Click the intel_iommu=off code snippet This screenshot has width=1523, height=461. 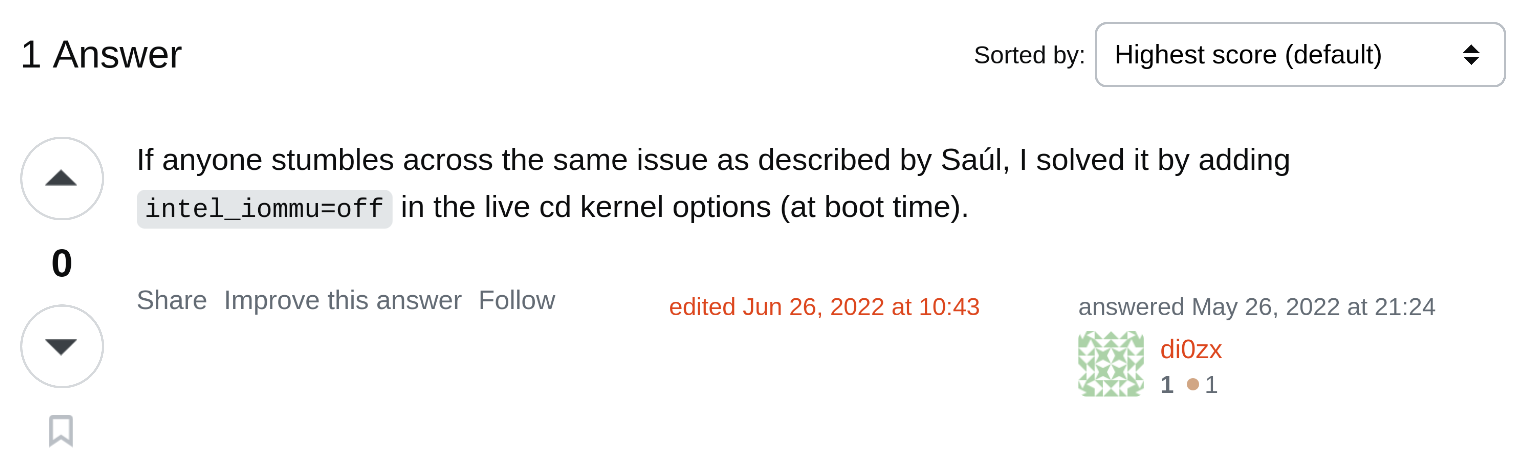pyautogui.click(x=264, y=209)
